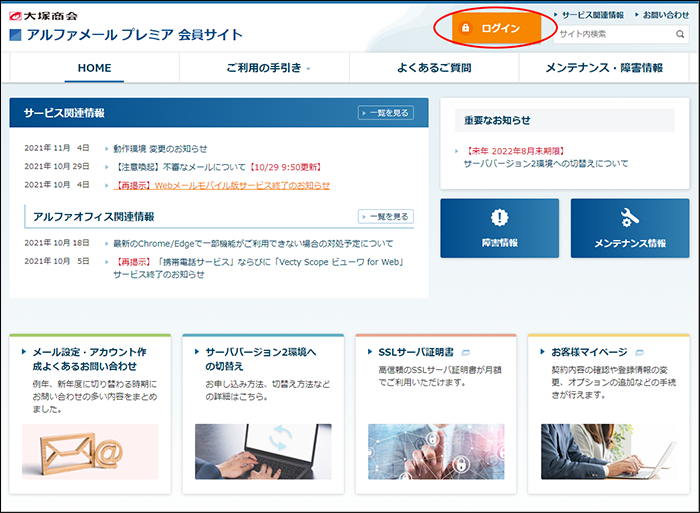
Task: Open メール設定・アカウント作成よくあるお問い合わせ card title
Action: [89, 359]
